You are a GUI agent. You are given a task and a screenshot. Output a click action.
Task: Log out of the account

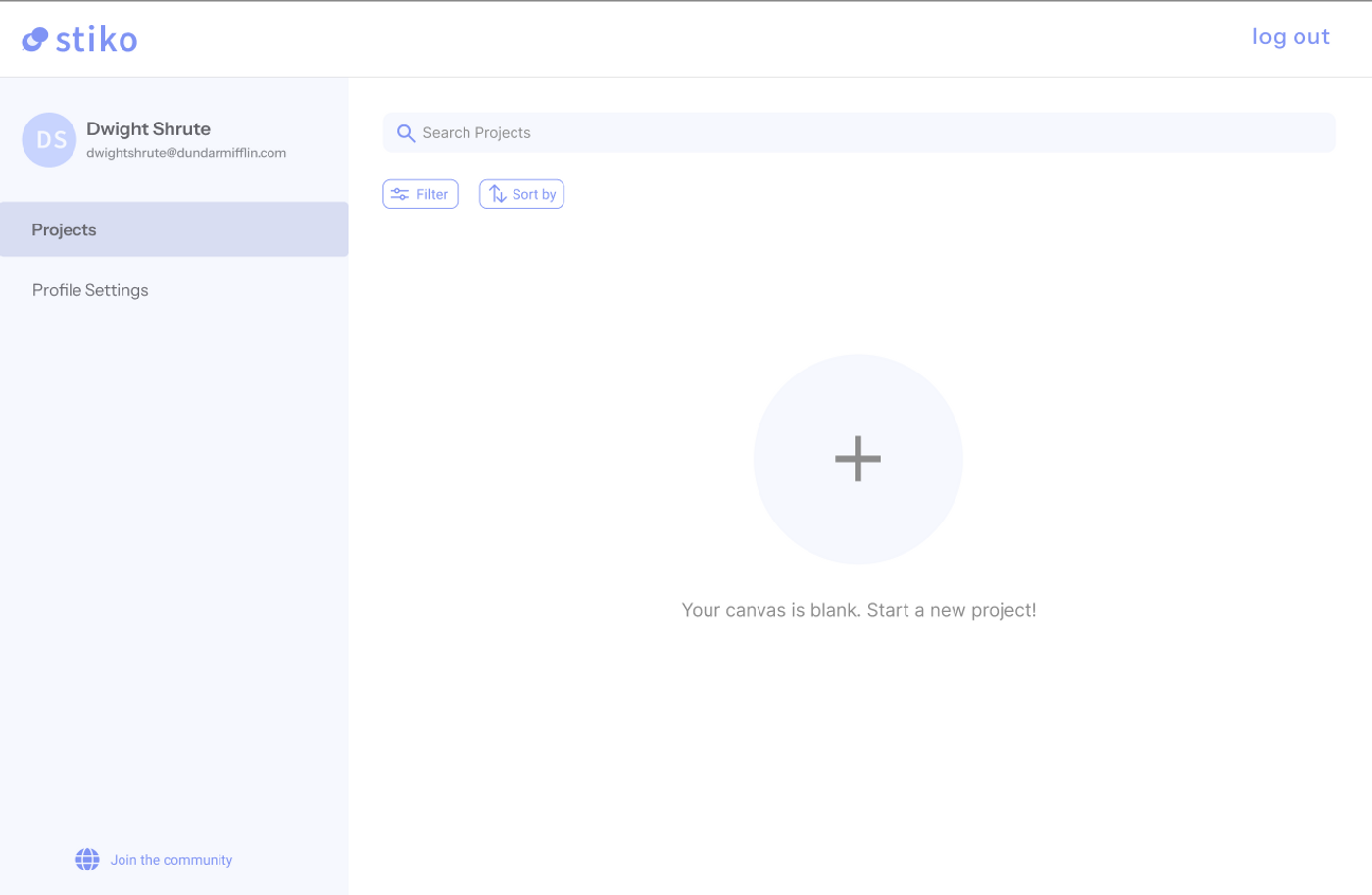click(x=1291, y=37)
